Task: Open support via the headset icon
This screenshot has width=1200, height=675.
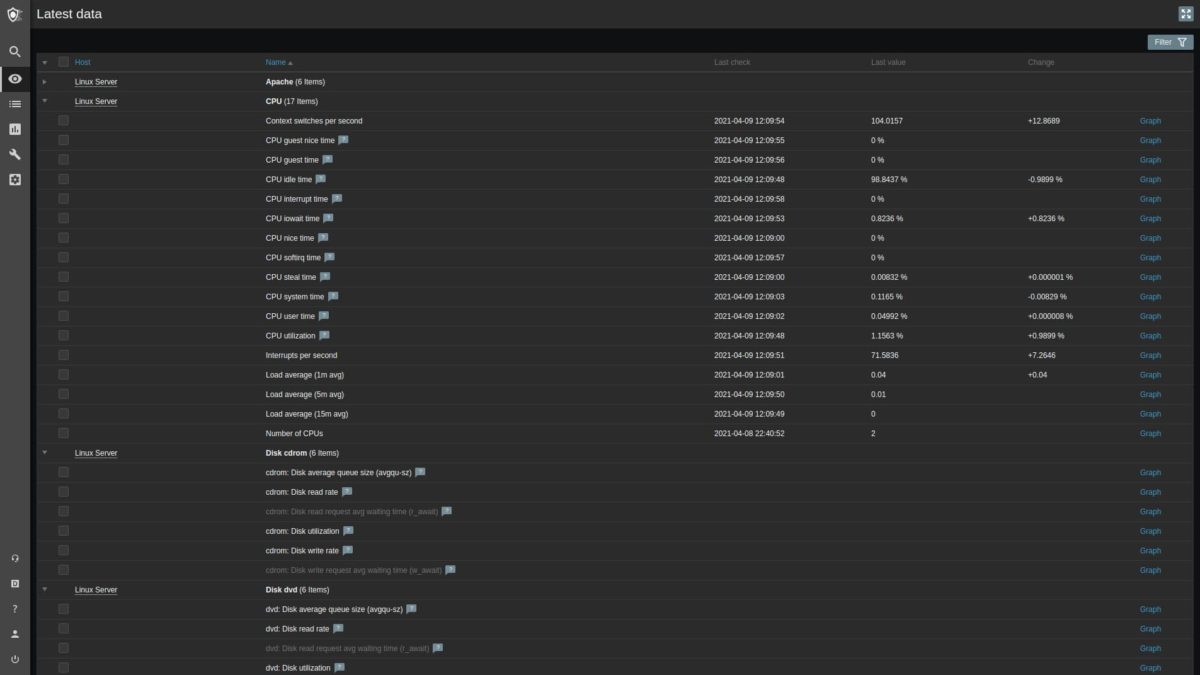Action: click(14, 559)
